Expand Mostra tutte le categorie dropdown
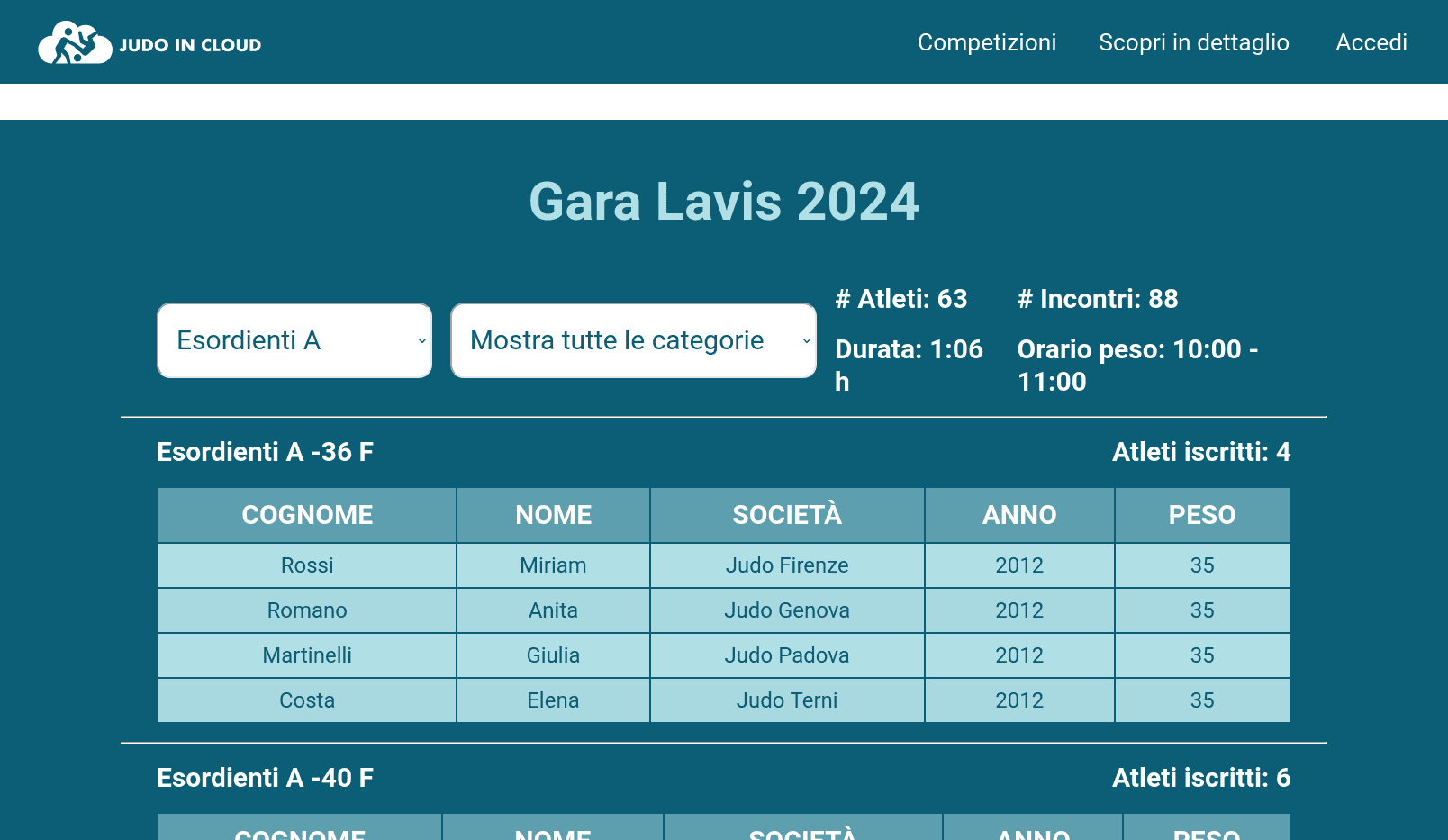Viewport: 1448px width, 840px height. tap(633, 340)
